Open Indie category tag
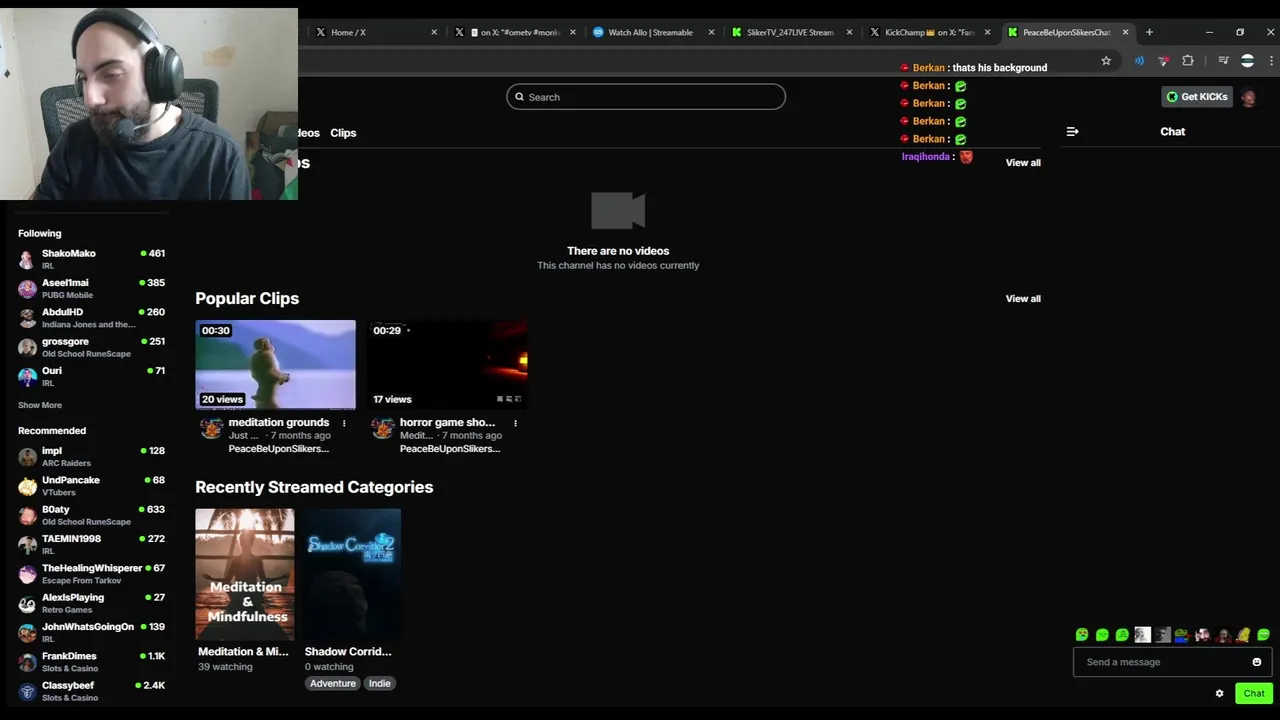 (x=380, y=683)
